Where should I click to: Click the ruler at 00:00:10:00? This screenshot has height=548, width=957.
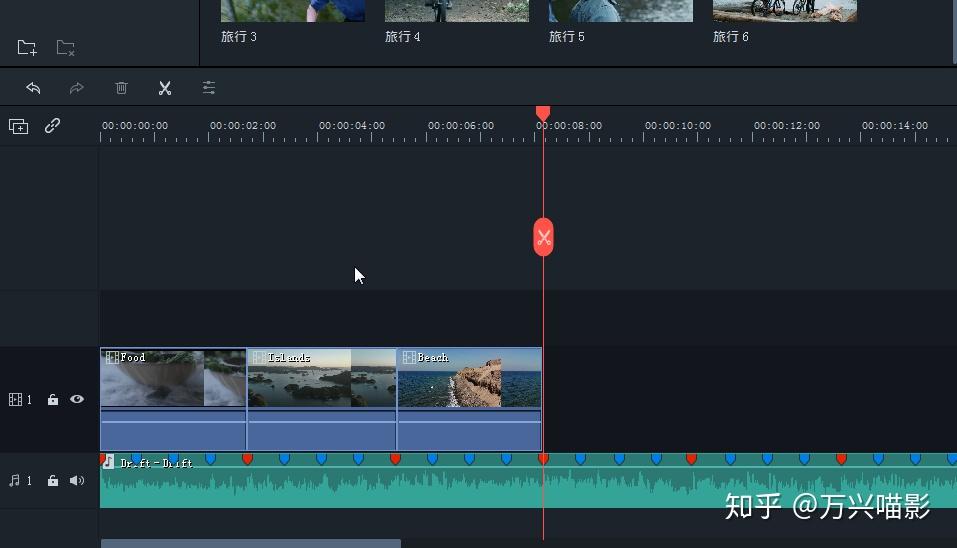(678, 126)
